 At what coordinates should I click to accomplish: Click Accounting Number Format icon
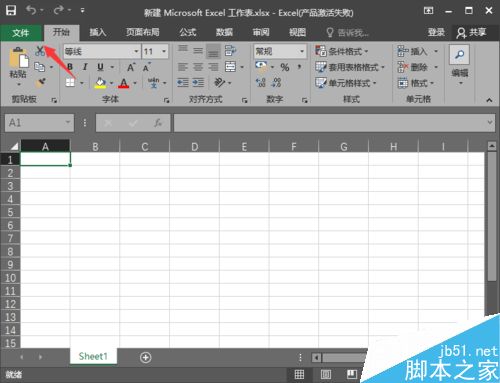(x=261, y=67)
